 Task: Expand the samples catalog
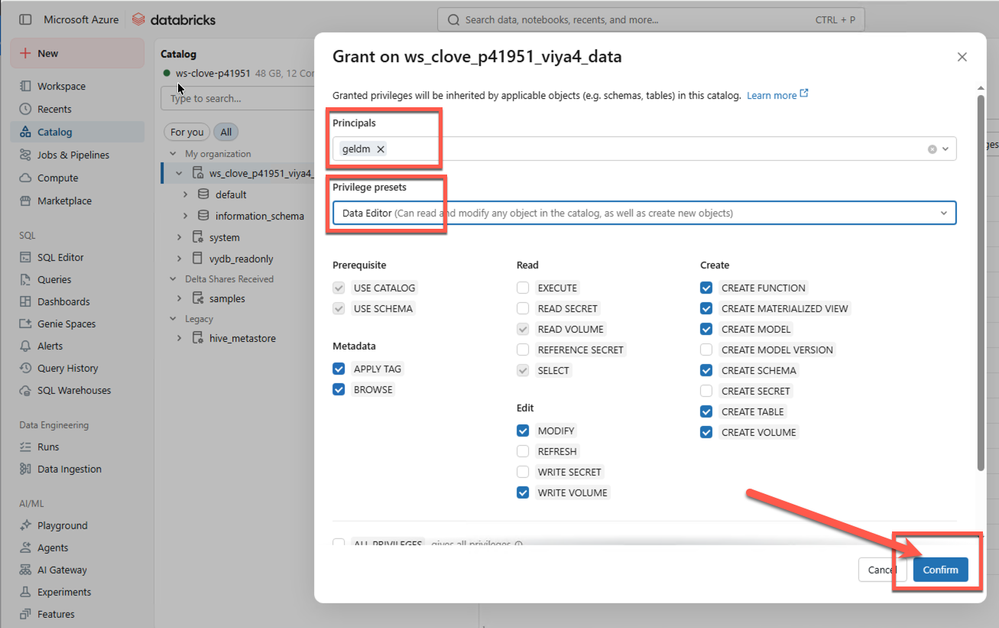coord(179,298)
